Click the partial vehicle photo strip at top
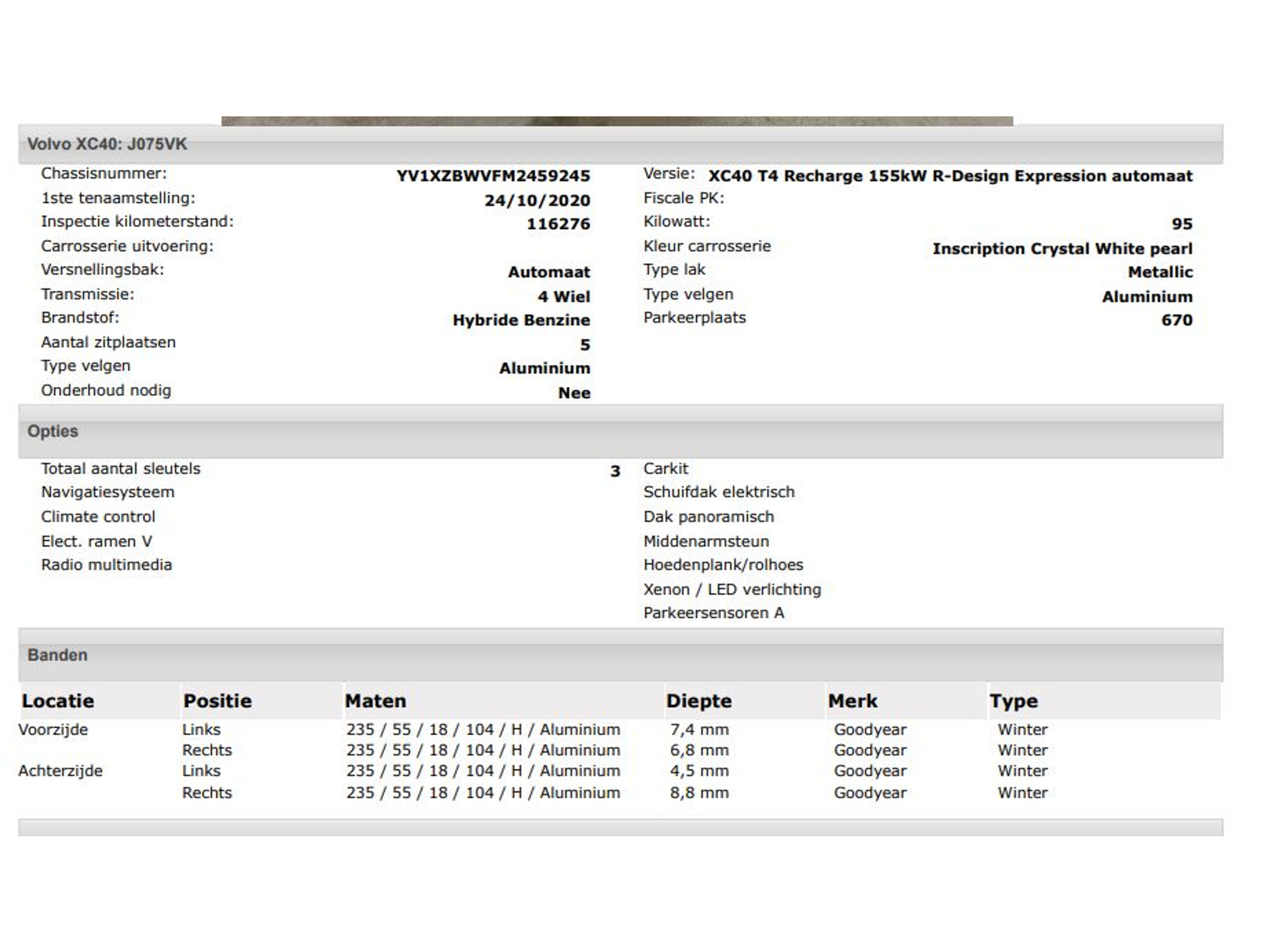This screenshot has width=1270, height=952. click(616, 121)
